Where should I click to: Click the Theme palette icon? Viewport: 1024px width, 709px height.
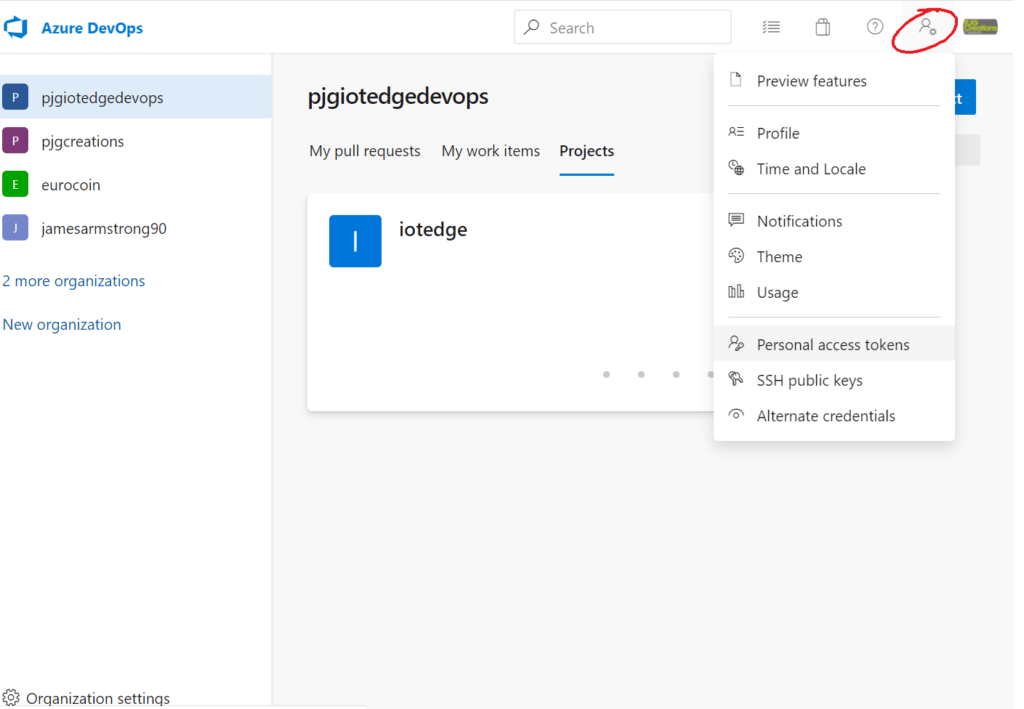[x=736, y=255]
